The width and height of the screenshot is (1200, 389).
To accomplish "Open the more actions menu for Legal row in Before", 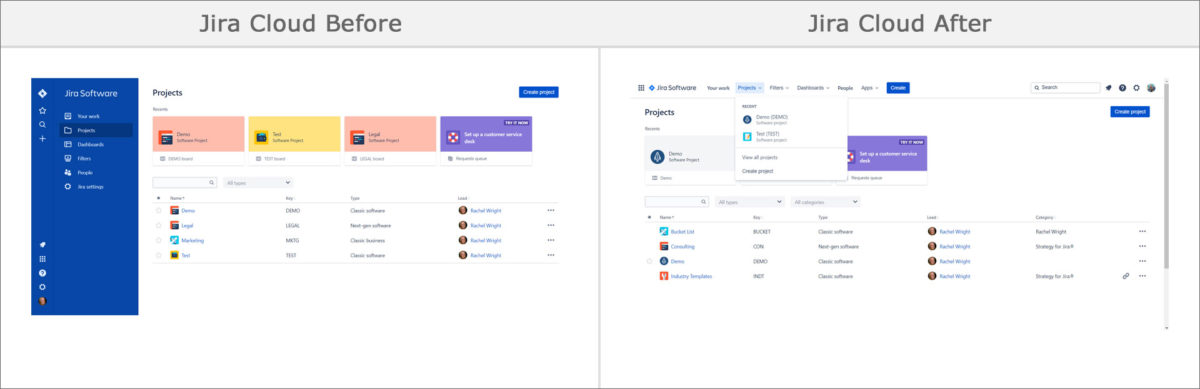I will click(x=550, y=225).
